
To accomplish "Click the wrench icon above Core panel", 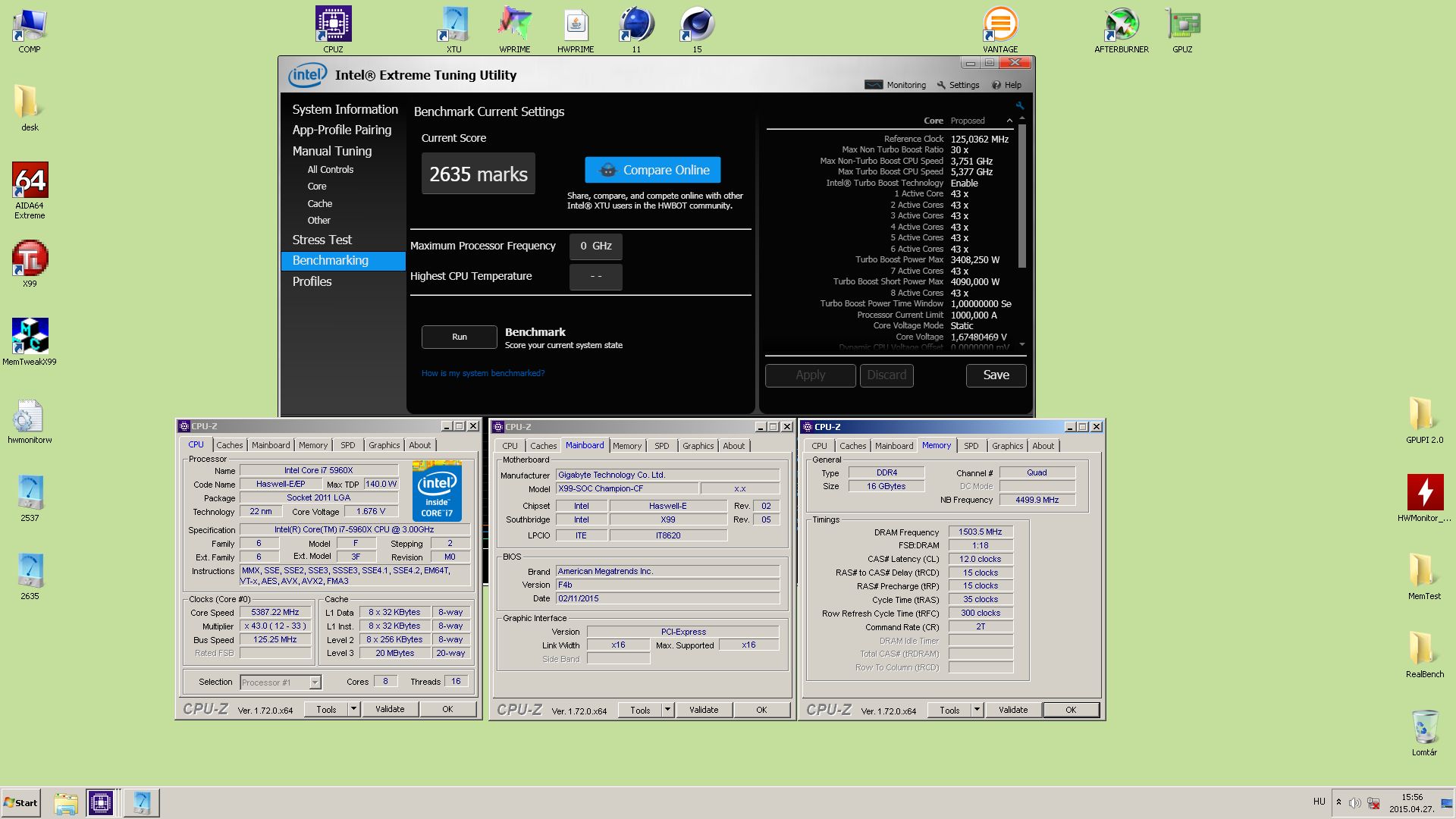I will pos(1020,106).
